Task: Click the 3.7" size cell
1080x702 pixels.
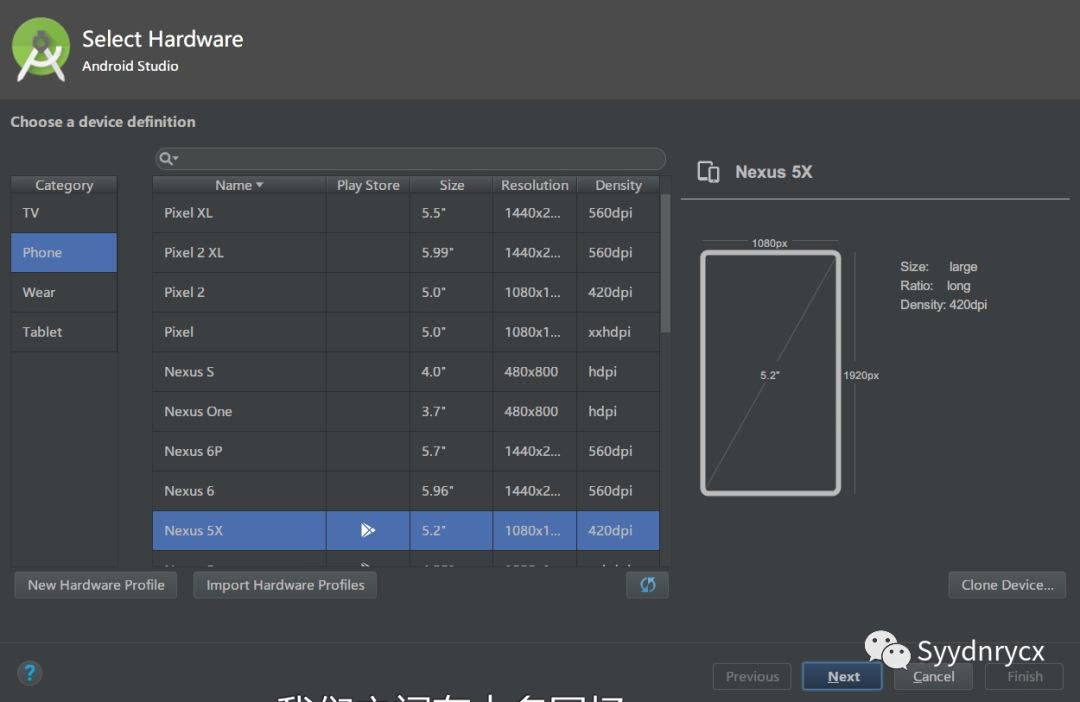Action: pyautogui.click(x=452, y=411)
